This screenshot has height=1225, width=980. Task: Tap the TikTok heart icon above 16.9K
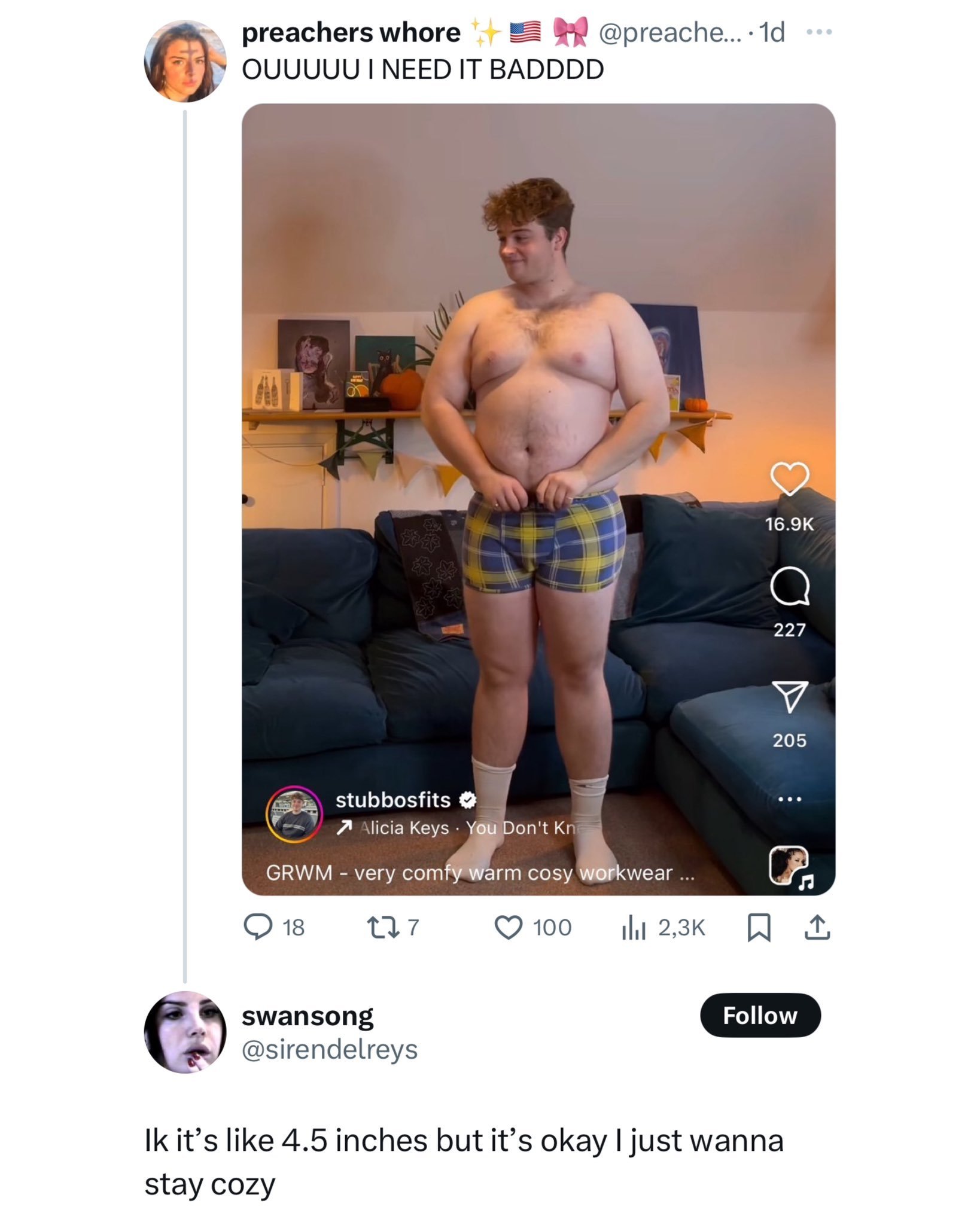pos(790,479)
